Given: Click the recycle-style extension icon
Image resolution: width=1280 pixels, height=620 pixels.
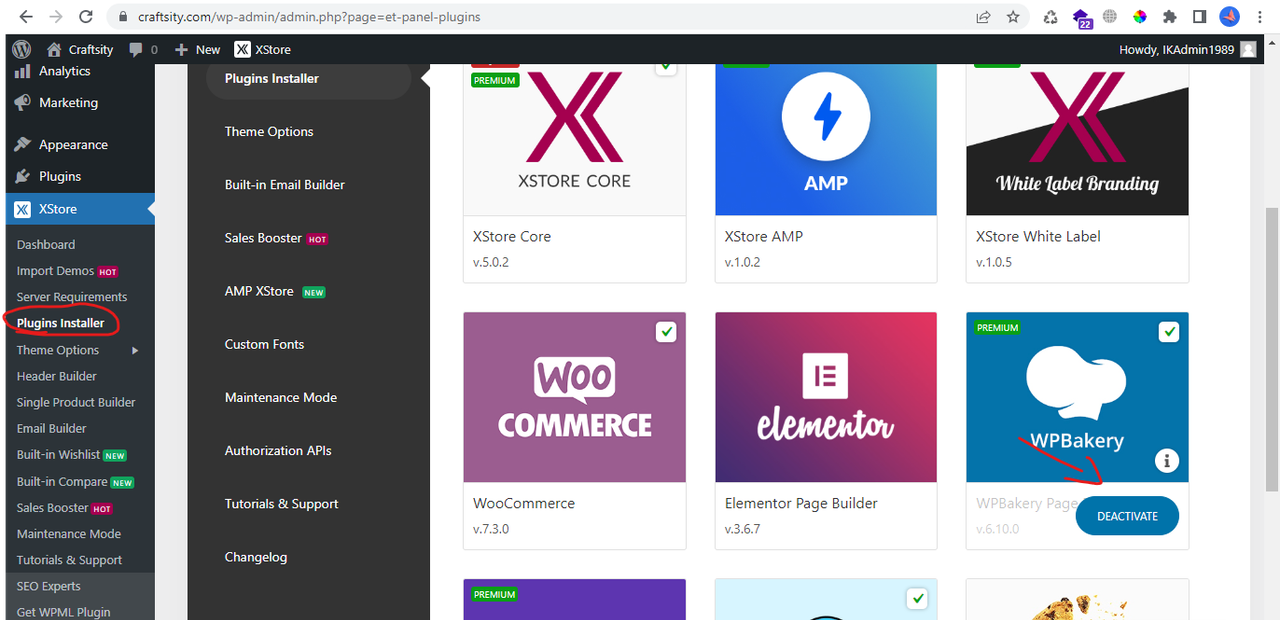Looking at the screenshot, I should (1051, 17).
